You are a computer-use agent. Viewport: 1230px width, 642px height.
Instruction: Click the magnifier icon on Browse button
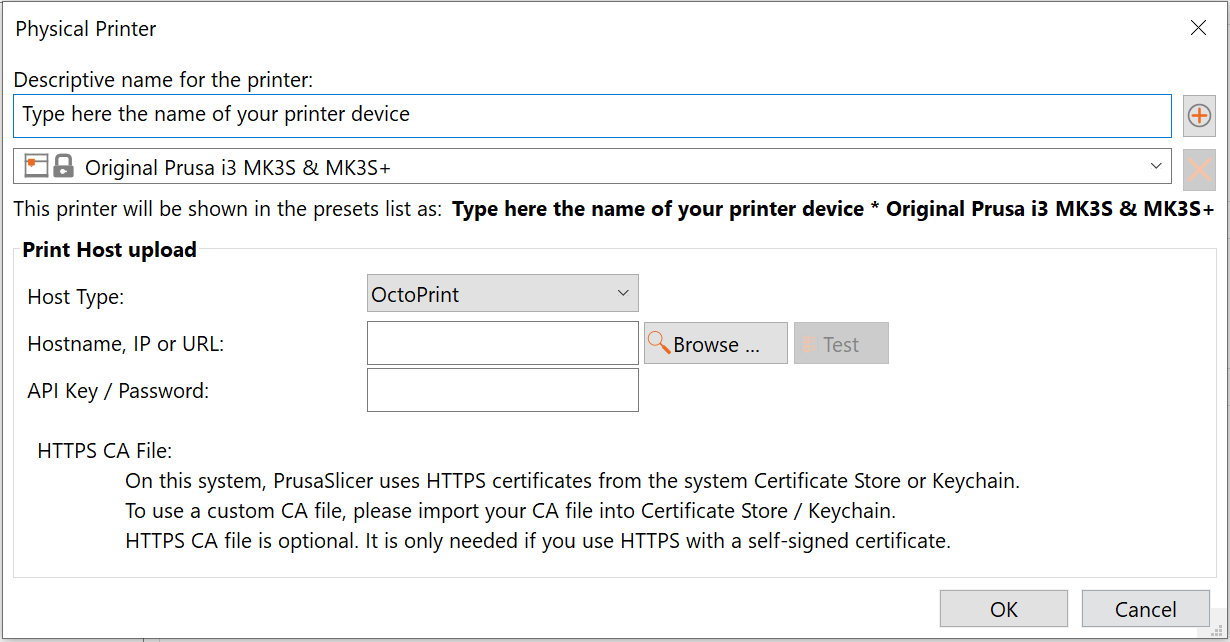click(x=659, y=344)
